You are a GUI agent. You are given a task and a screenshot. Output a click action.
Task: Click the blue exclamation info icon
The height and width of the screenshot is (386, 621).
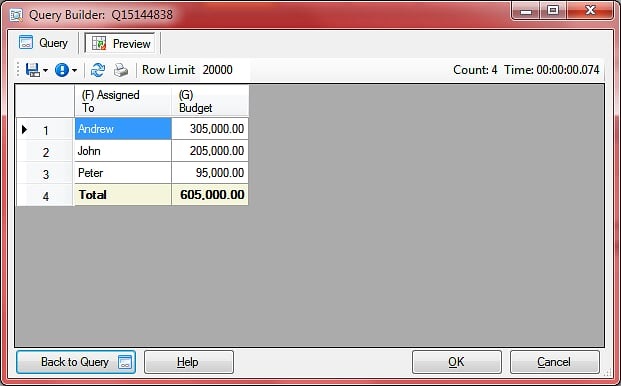[x=62, y=70]
